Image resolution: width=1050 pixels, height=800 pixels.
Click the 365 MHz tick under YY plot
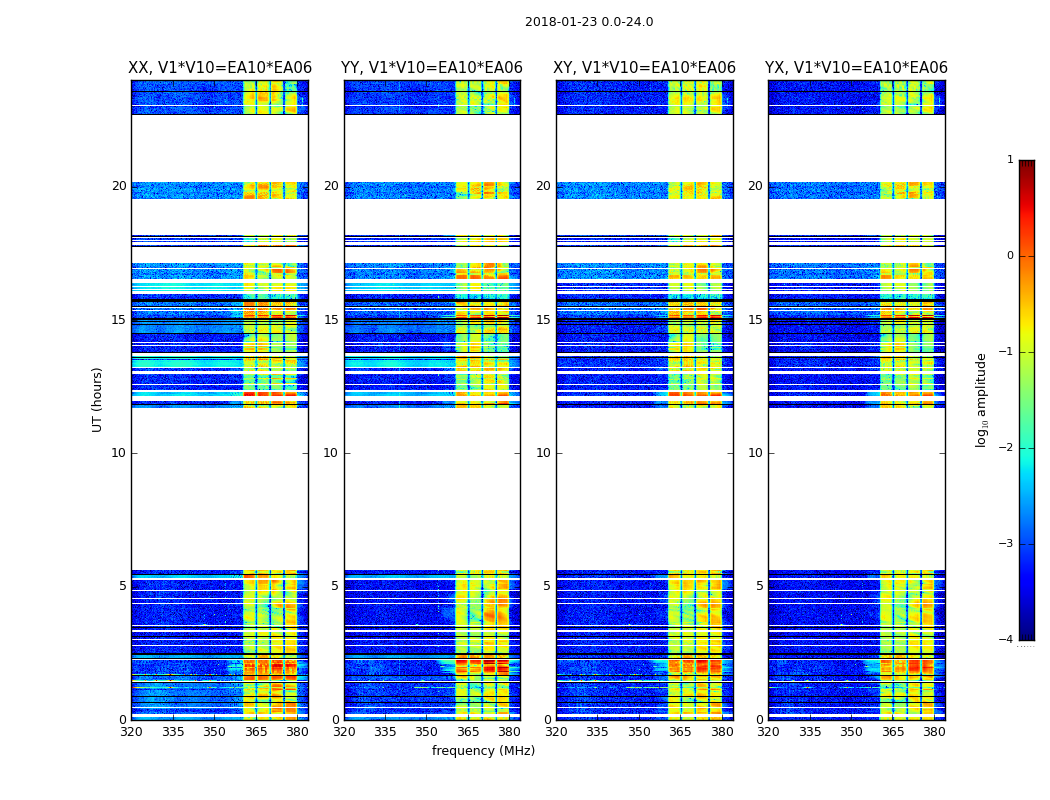coord(468,732)
